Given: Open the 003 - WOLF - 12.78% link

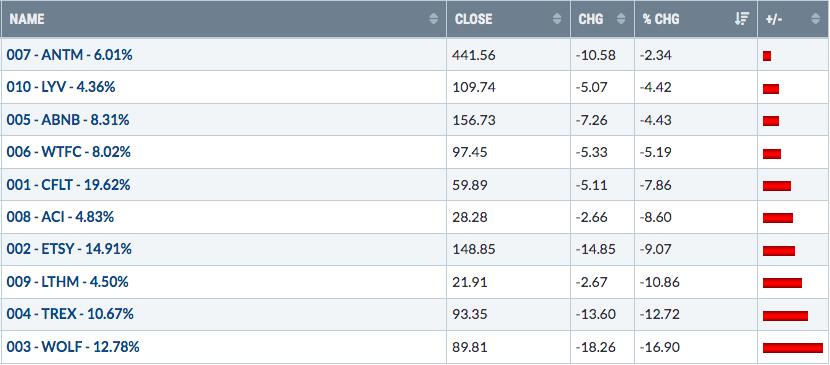Looking at the screenshot, I should coord(73,348).
